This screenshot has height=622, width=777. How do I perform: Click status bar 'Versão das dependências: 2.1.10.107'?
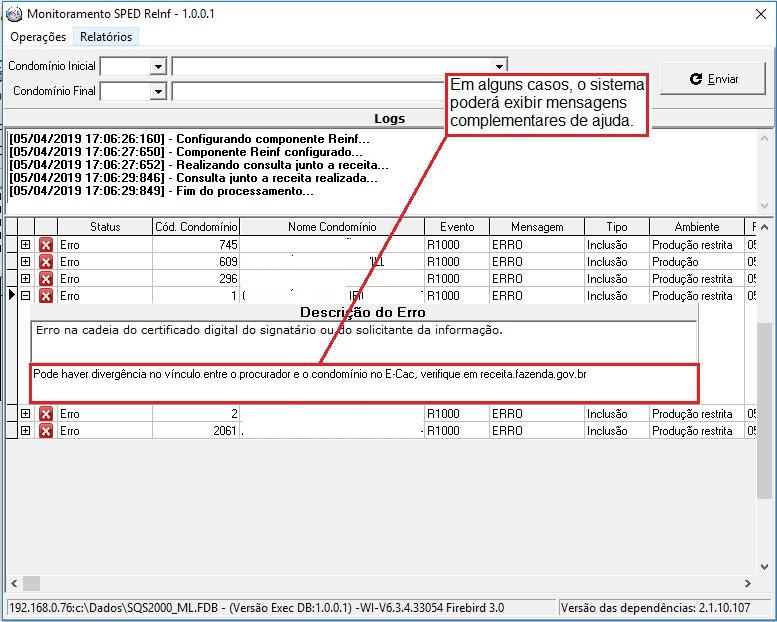coord(655,608)
